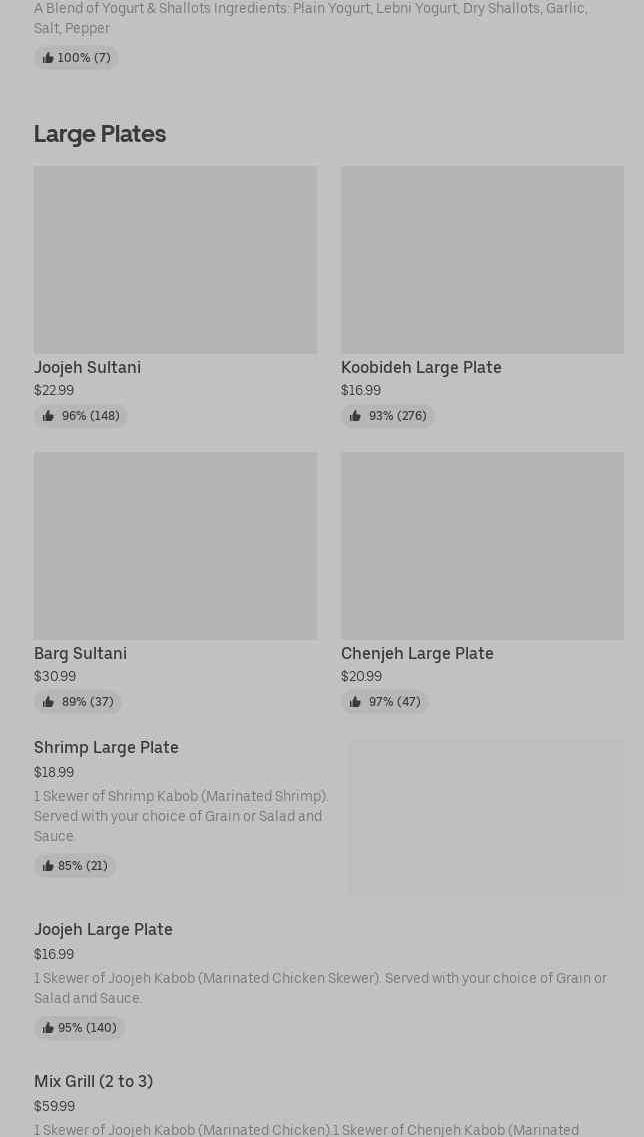Open the Joojeh Large Plate item
The height and width of the screenshot is (1137, 644).
point(103,929)
